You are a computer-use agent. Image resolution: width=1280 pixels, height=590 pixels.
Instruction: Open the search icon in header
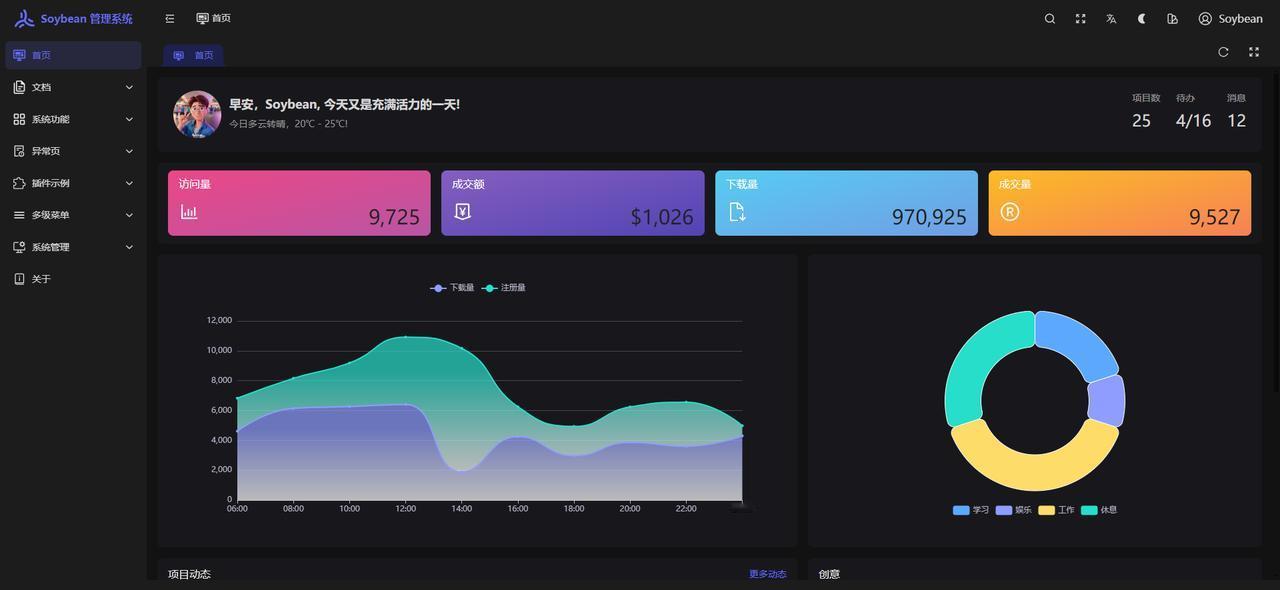pos(1050,19)
